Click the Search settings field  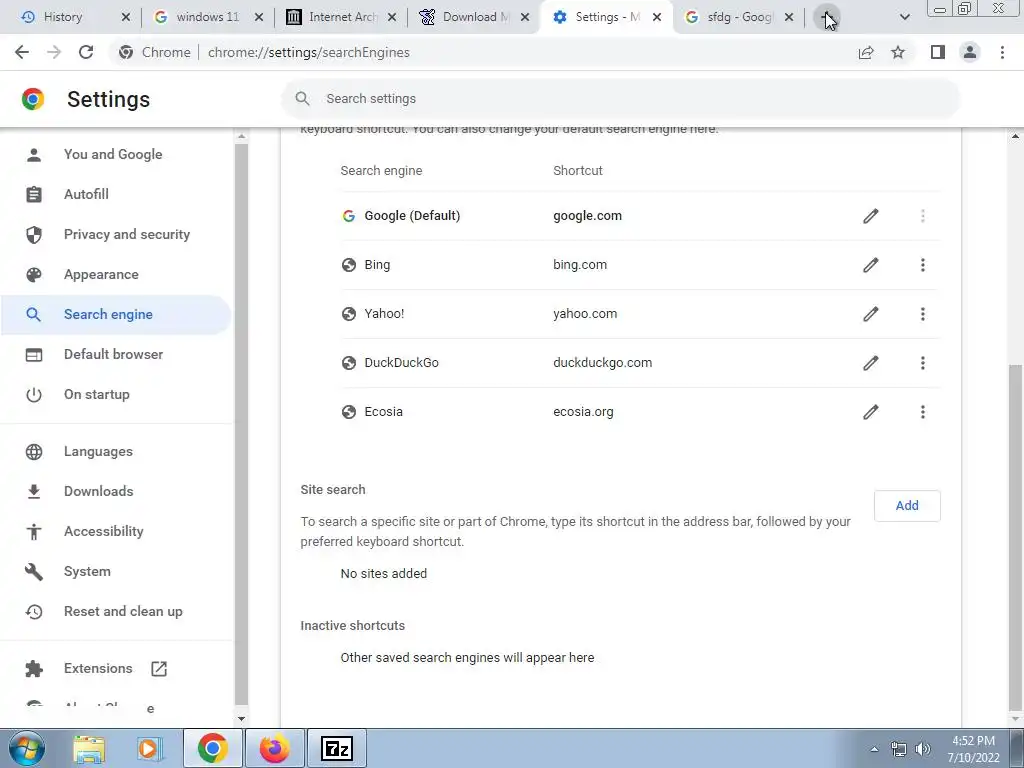[x=620, y=99]
